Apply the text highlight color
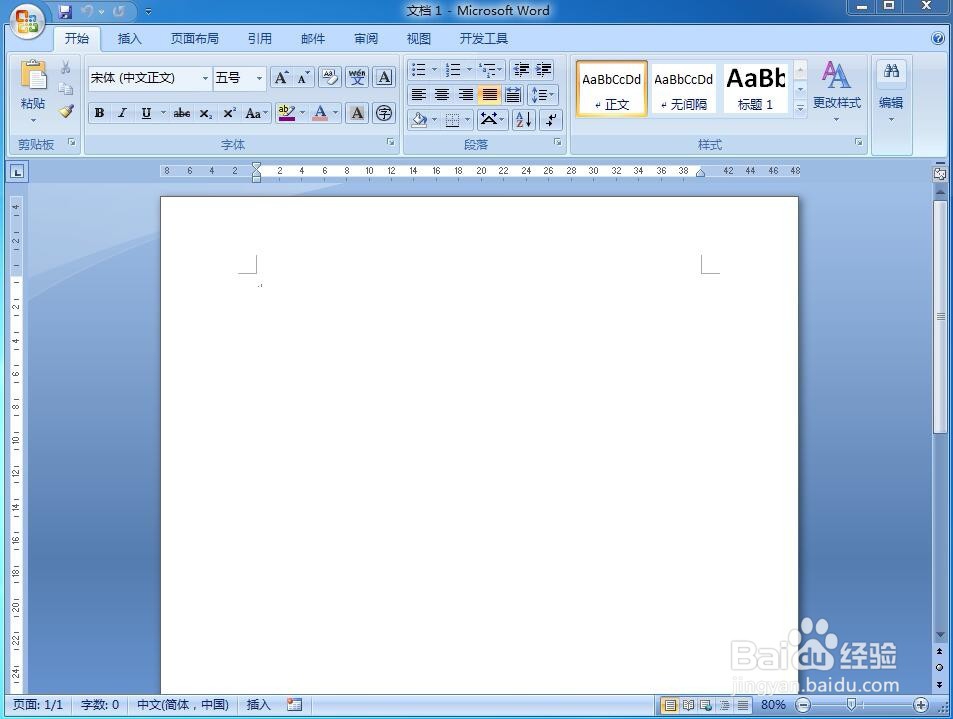Image resolution: width=953 pixels, height=719 pixels. click(x=286, y=113)
